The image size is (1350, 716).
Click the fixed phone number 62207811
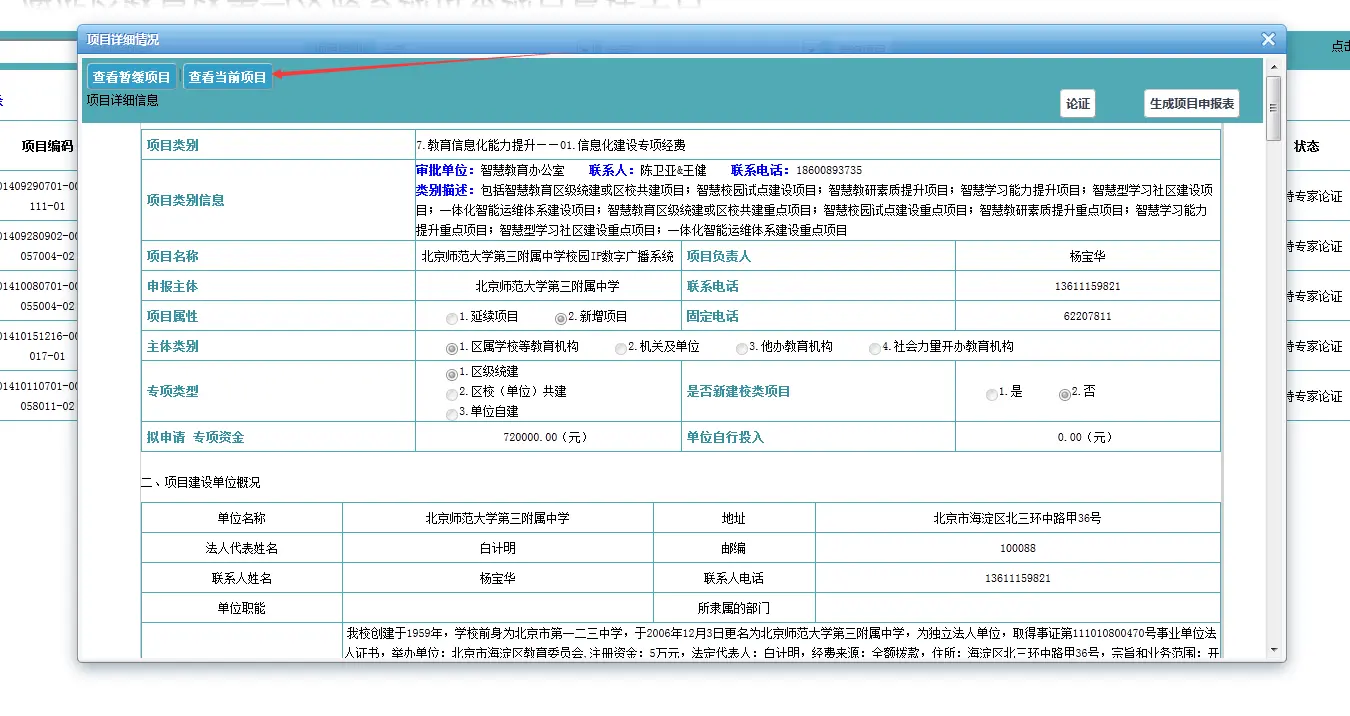pos(1087,316)
